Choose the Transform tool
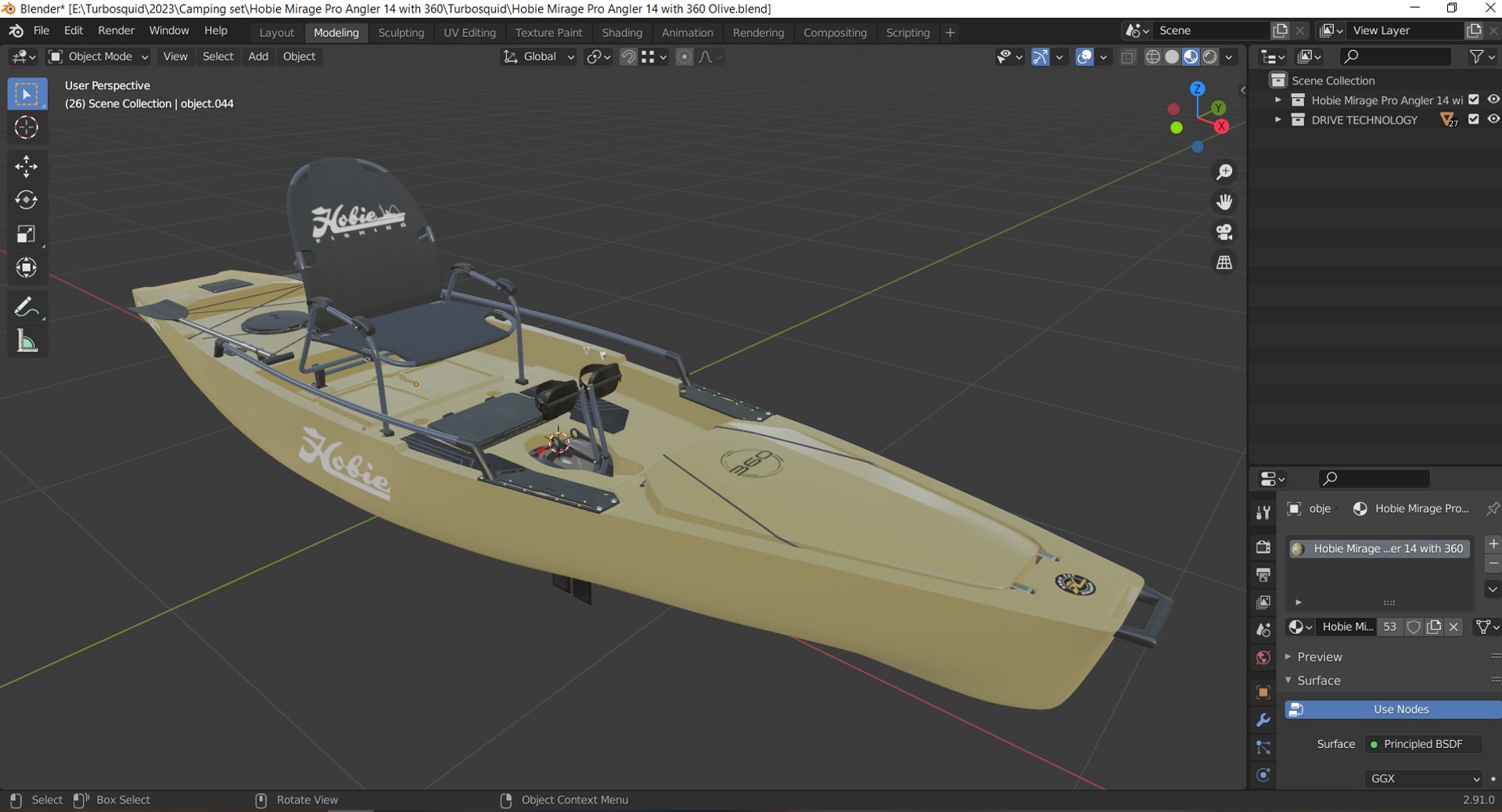Screen dimensions: 1502x812 coord(27,268)
